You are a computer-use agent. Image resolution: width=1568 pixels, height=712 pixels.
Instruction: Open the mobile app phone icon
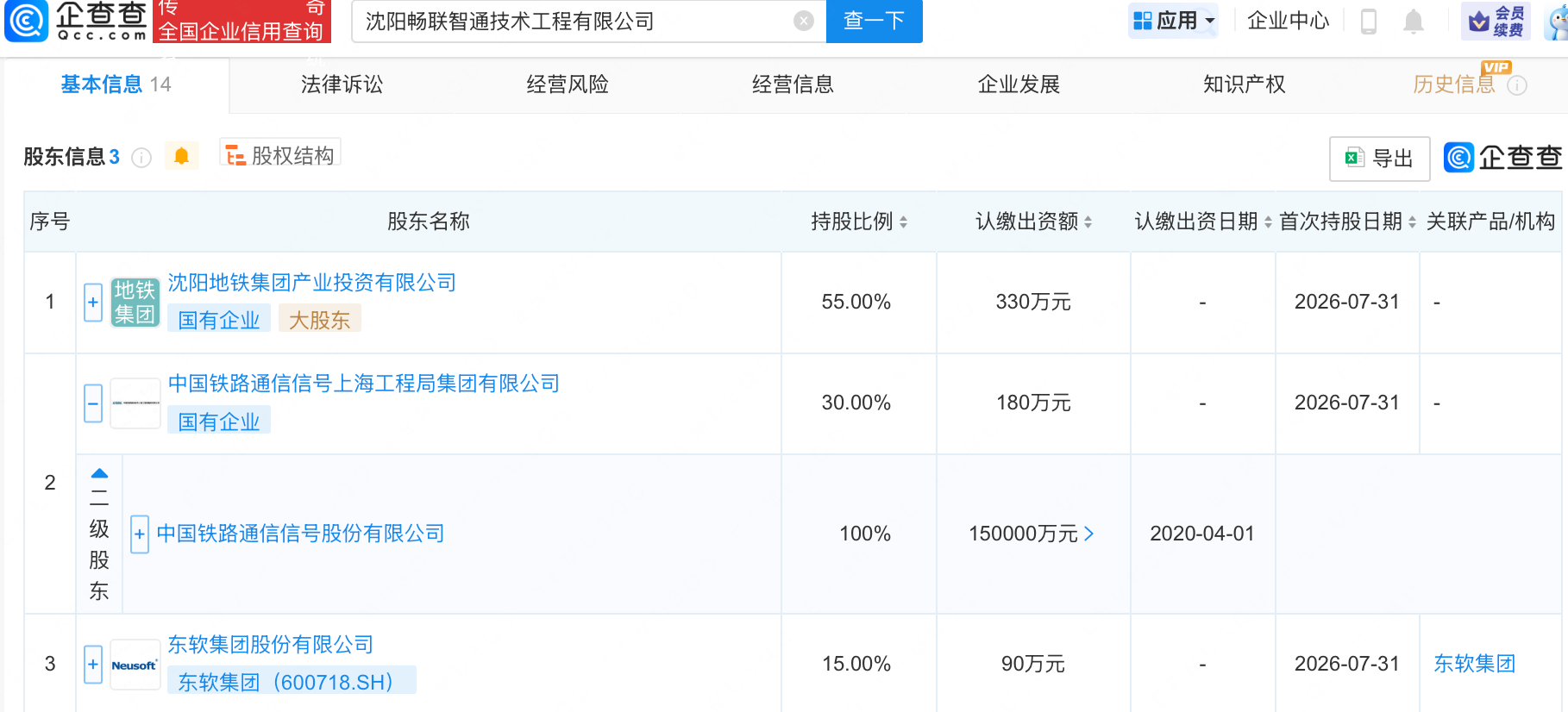click(x=1368, y=21)
